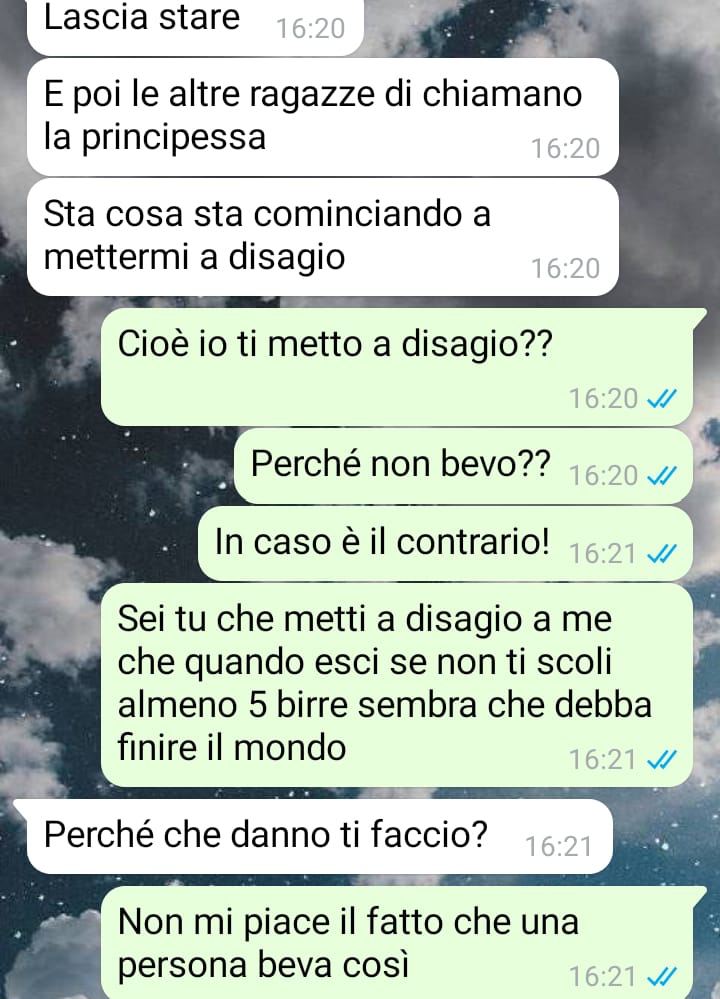720x999 pixels.
Task: Tap the double check next to "In caso è il contrario!"
Action: pyautogui.click(x=661, y=554)
